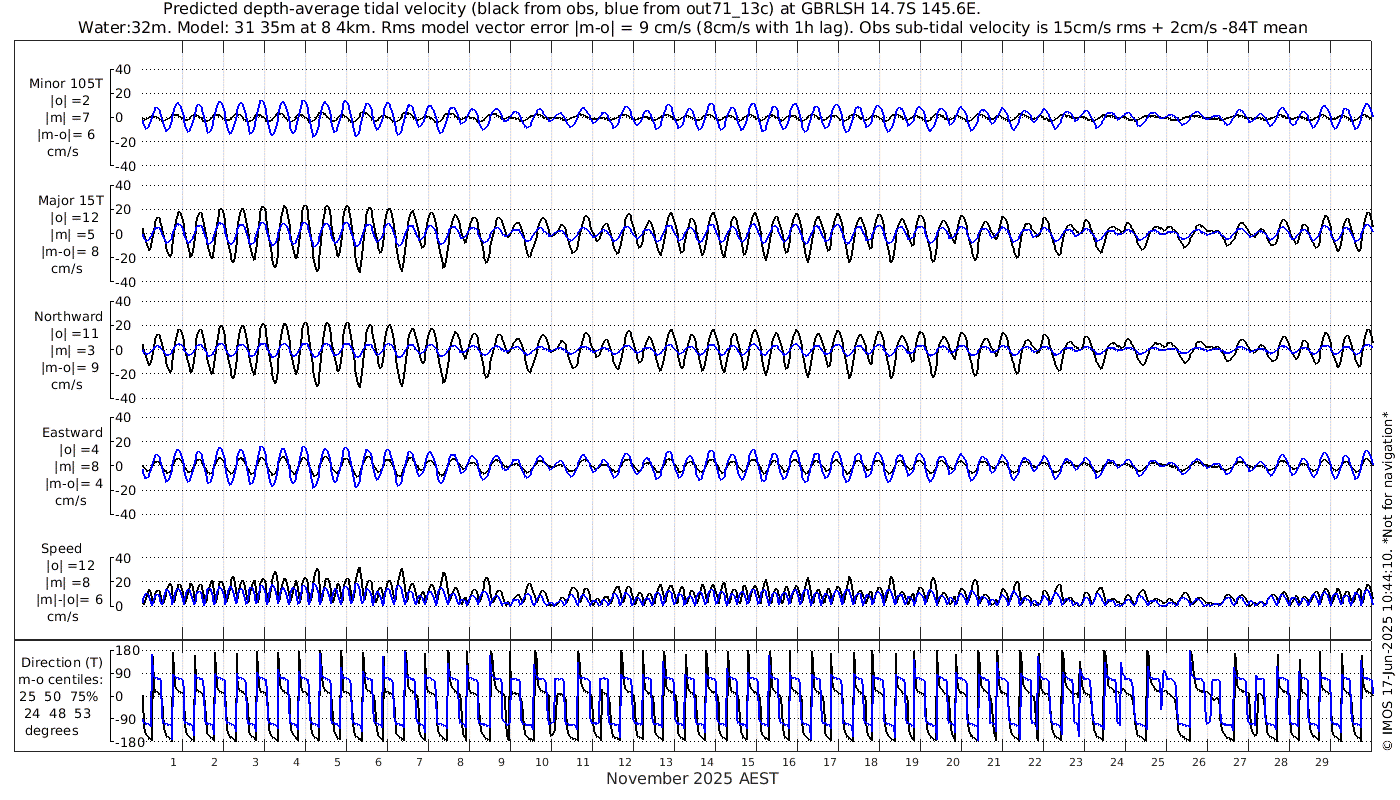Select '|o| =2' in Minor 105T panel
The width and height of the screenshot is (1400, 800).
pos(70,100)
